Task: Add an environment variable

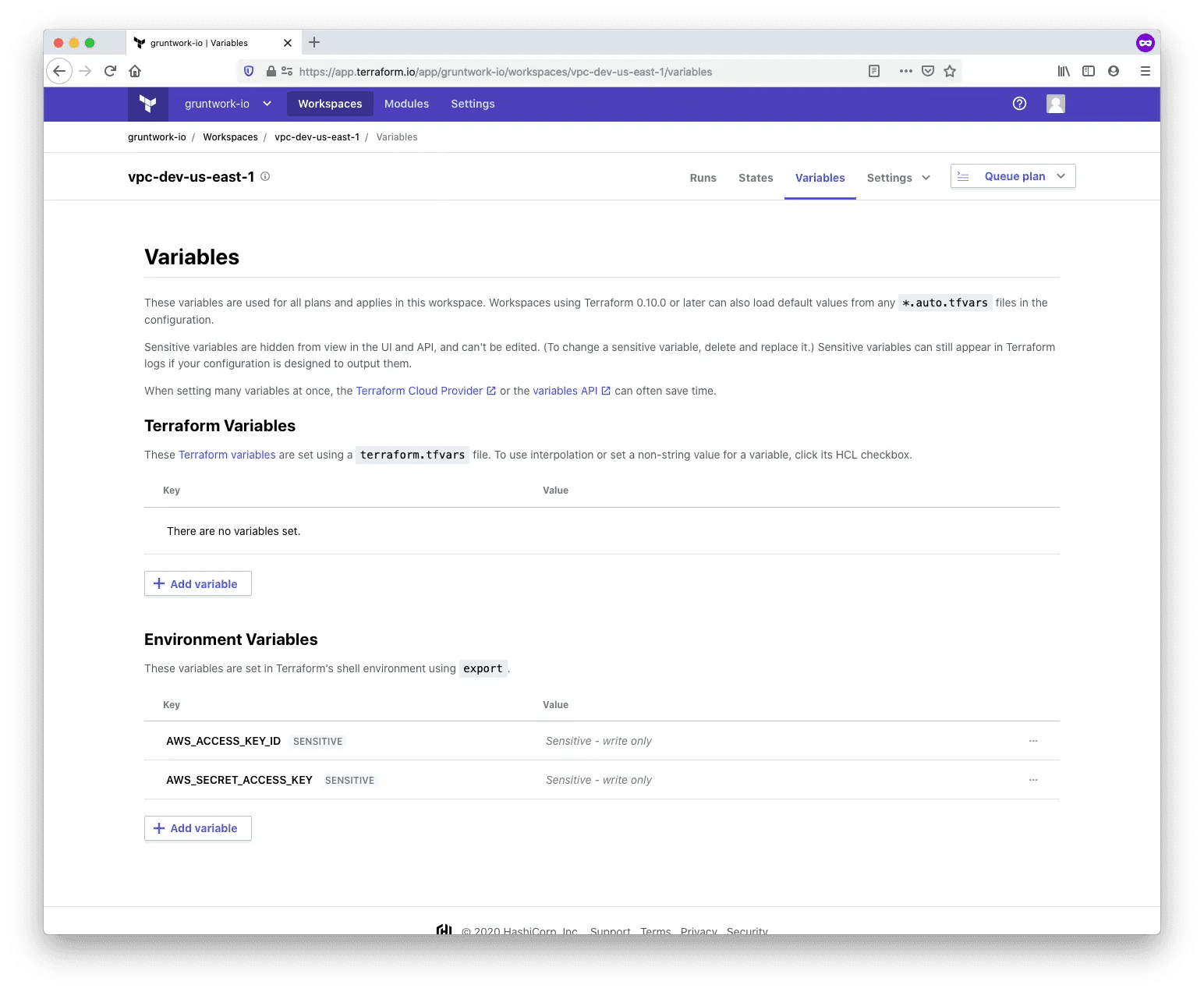Action: 197,828
